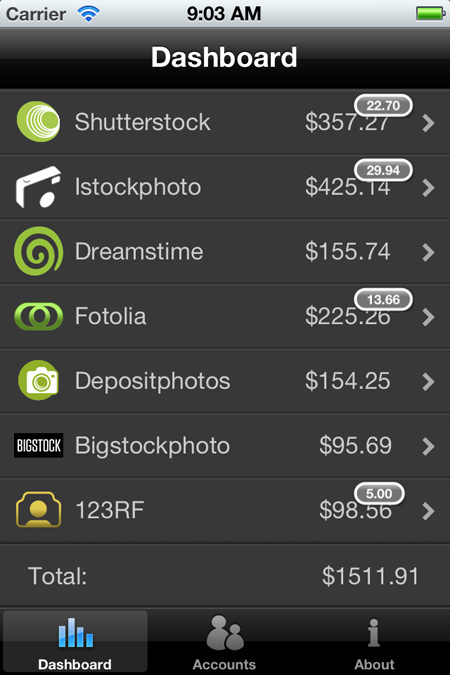Tap the 29.94 badge on Istockphoto
Viewport: 450px width, 675px height.
[x=383, y=170]
